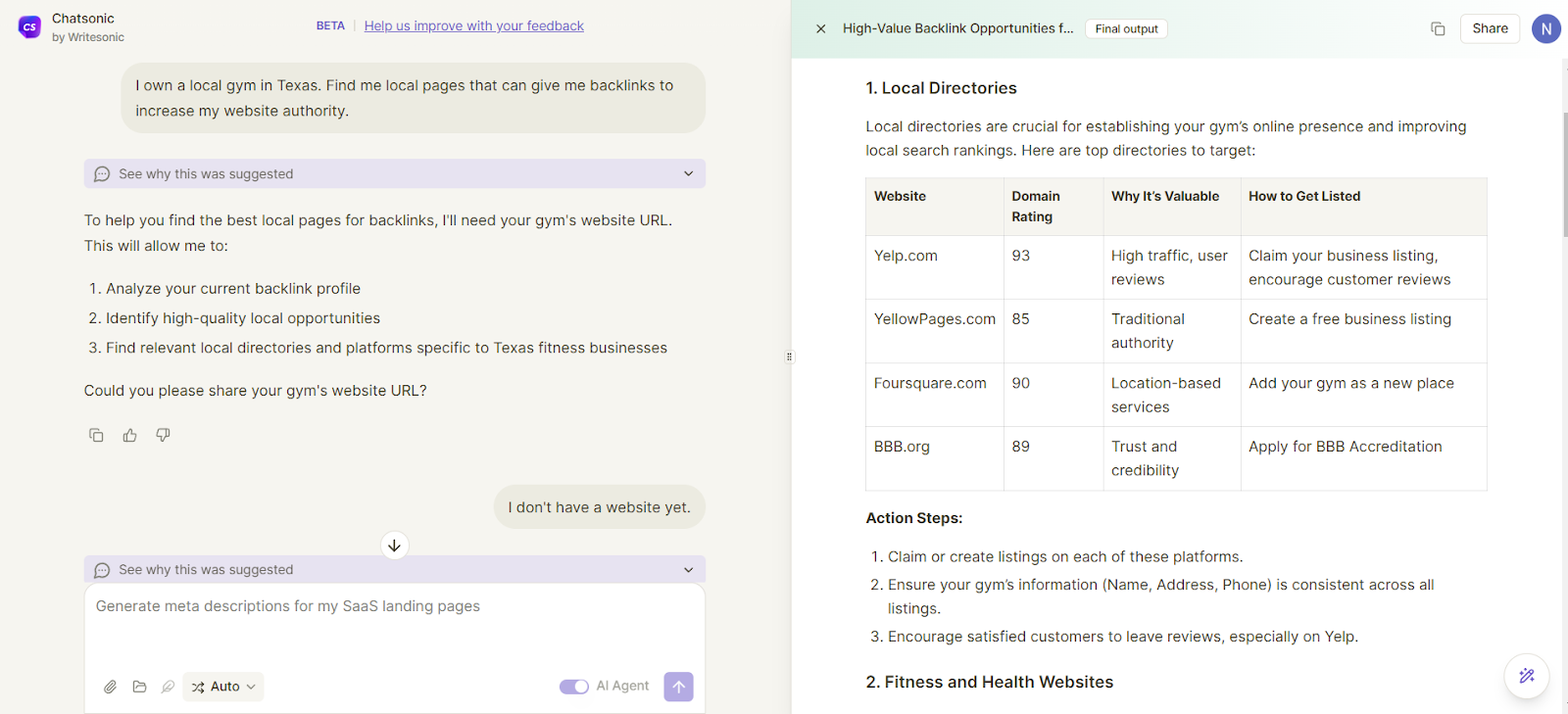Click 'Create a free business listing' cell
The image size is (1568, 714).
pos(1364,331)
